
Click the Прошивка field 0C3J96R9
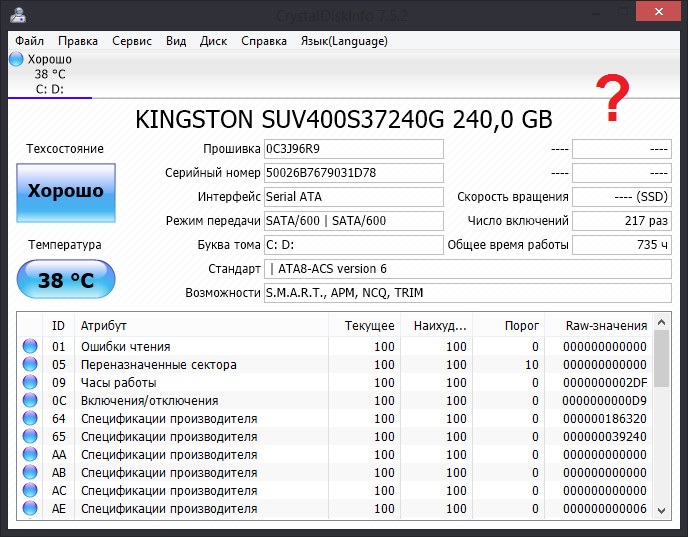point(354,149)
